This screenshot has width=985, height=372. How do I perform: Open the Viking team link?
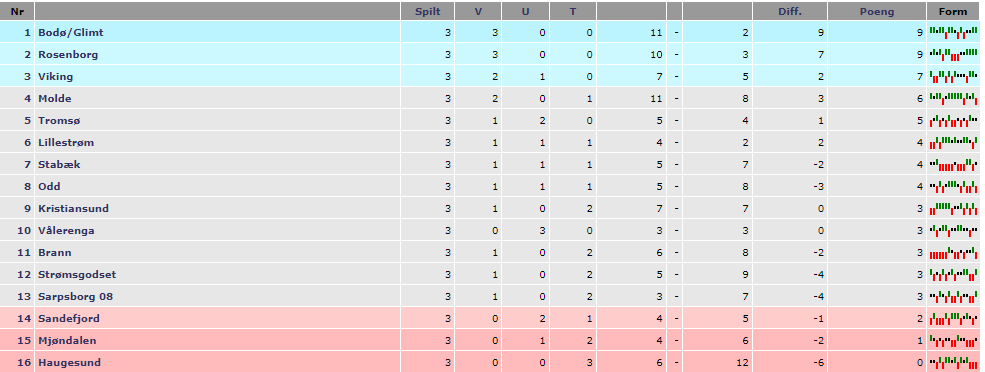(x=55, y=76)
